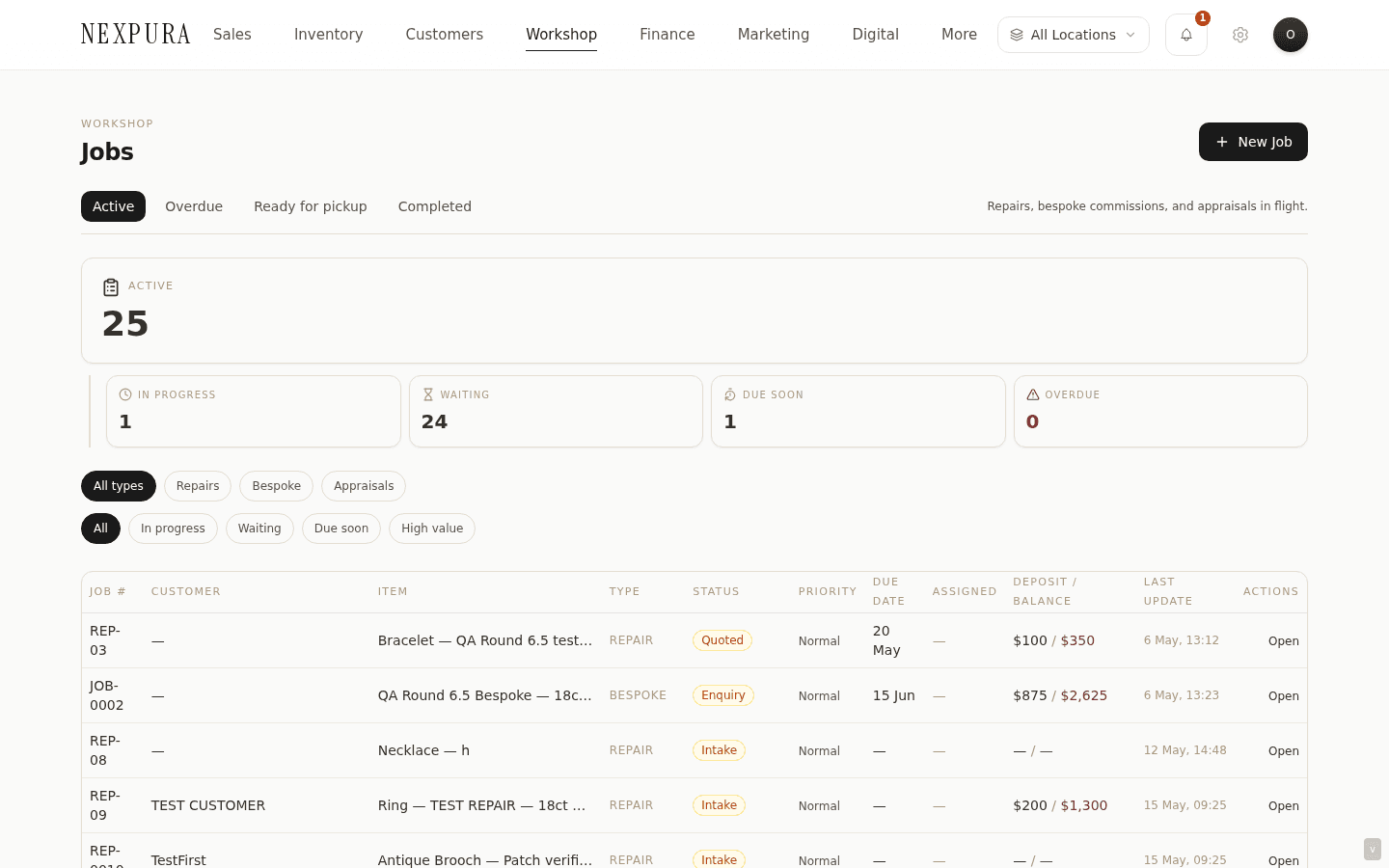Go to Sales section
Screen dimensions: 1389x868
click(232, 35)
